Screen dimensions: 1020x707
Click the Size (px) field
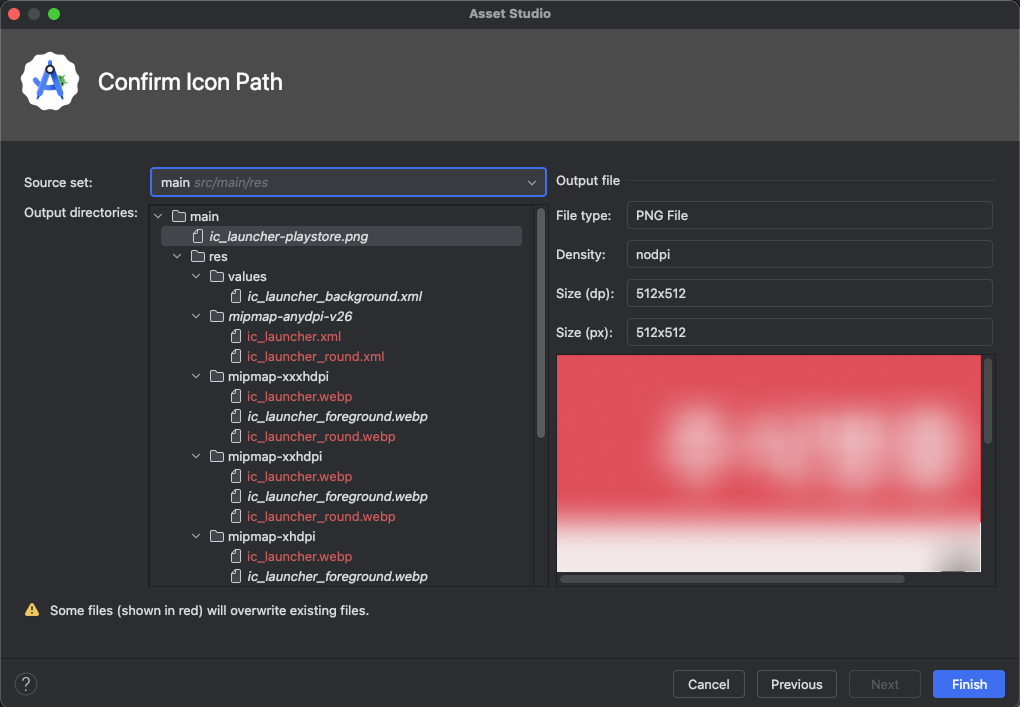pos(809,332)
